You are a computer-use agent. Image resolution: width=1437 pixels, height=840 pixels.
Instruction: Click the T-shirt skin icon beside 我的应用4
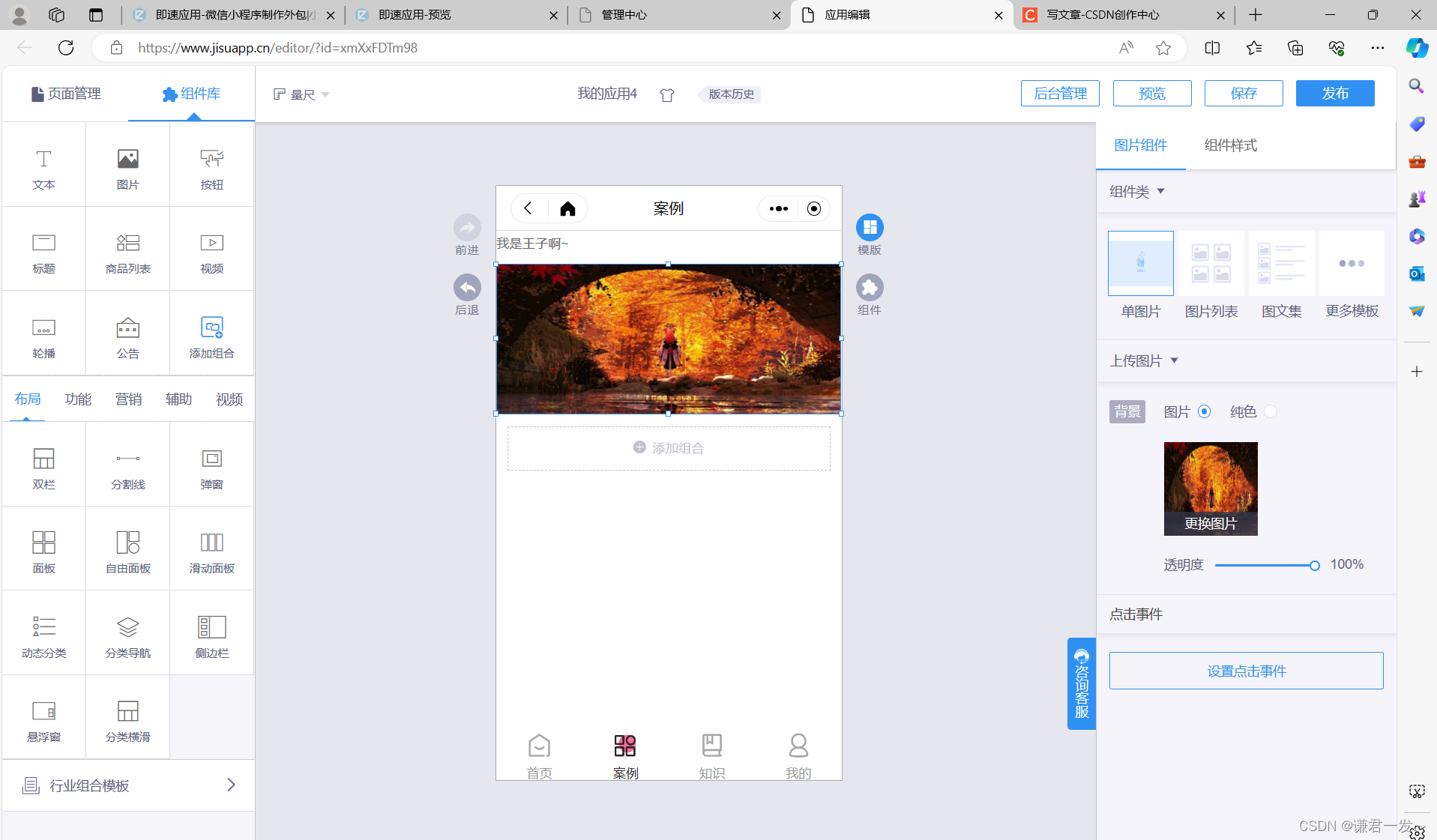(667, 94)
